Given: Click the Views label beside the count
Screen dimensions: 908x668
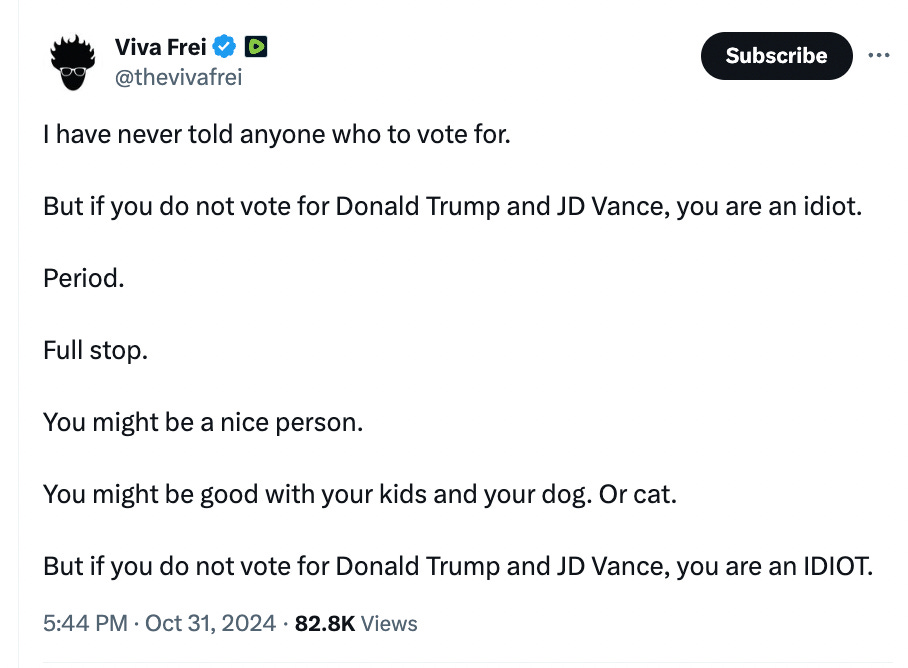Looking at the screenshot, I should coord(389,623).
